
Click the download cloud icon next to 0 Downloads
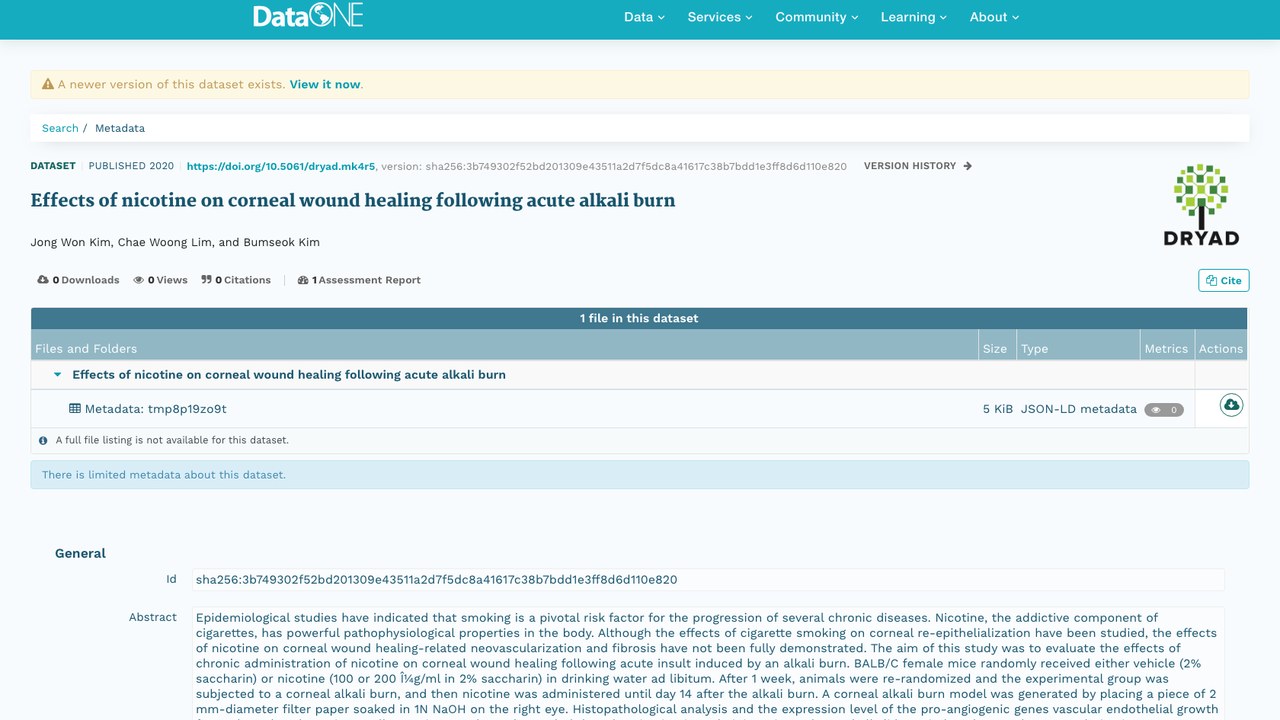[x=43, y=280]
